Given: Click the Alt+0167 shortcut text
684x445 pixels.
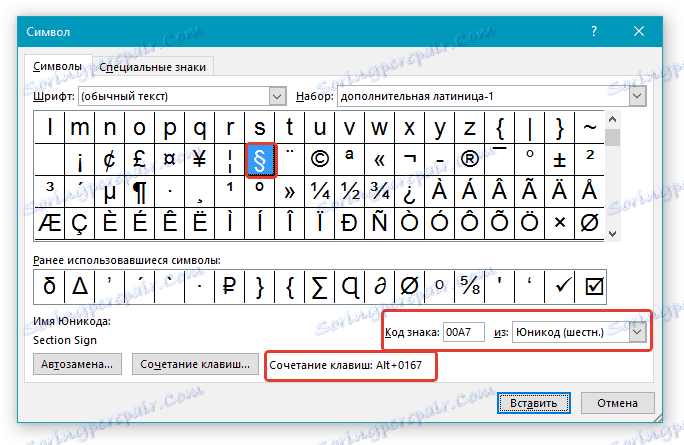Looking at the screenshot, I should point(399,365).
